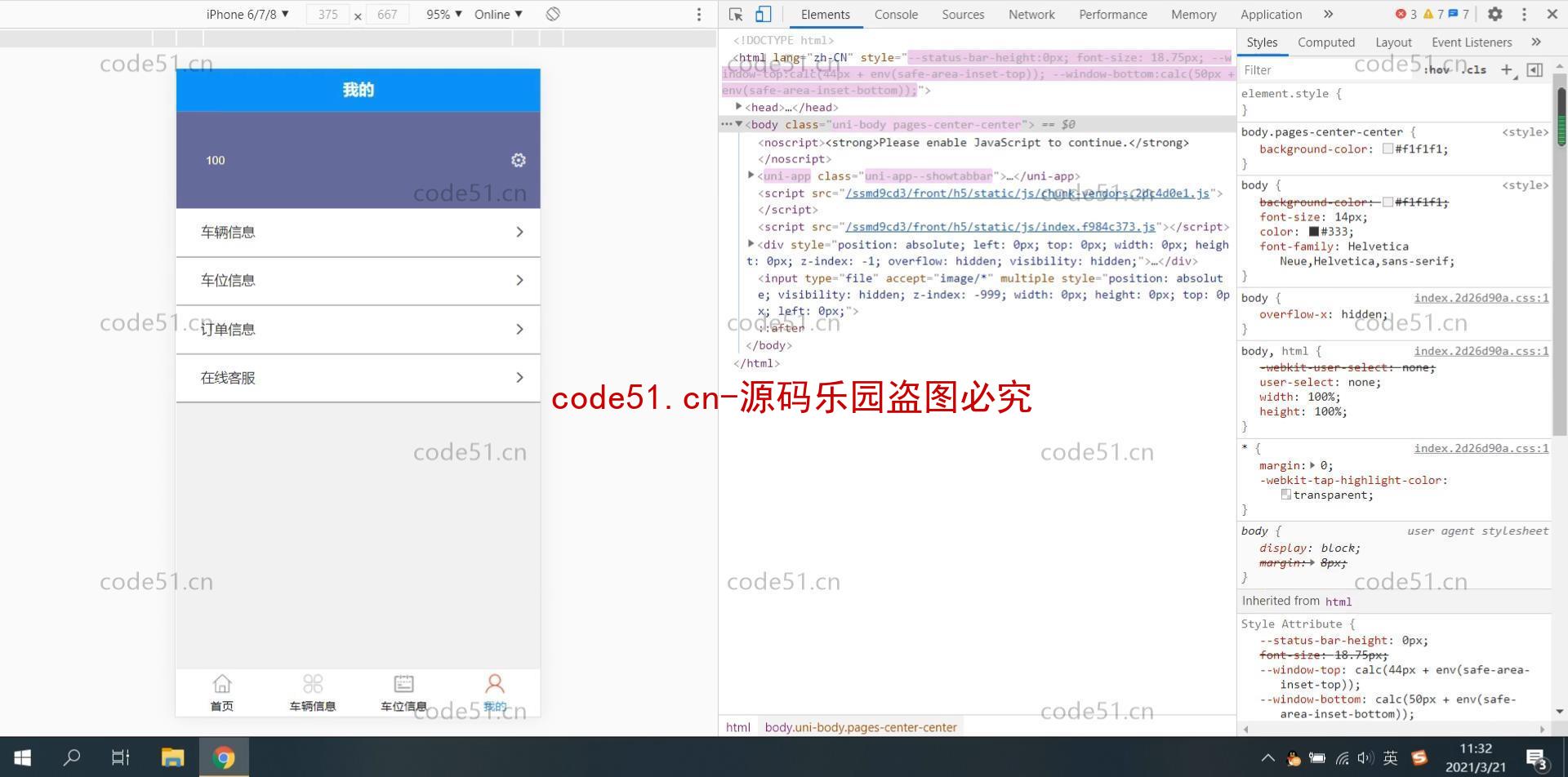Viewport: 1568px width, 777px height.
Task: Collapse the body element node
Action: click(739, 124)
